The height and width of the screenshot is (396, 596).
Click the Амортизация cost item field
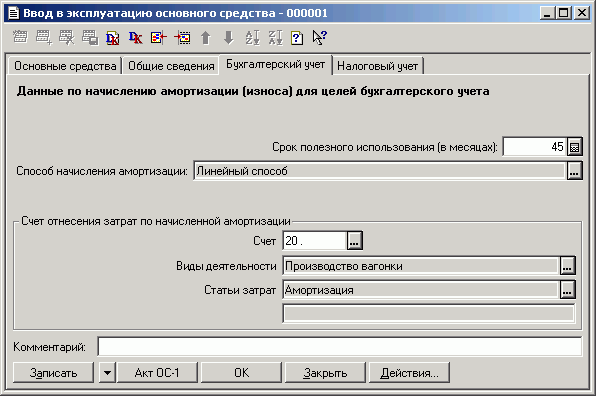click(x=421, y=290)
